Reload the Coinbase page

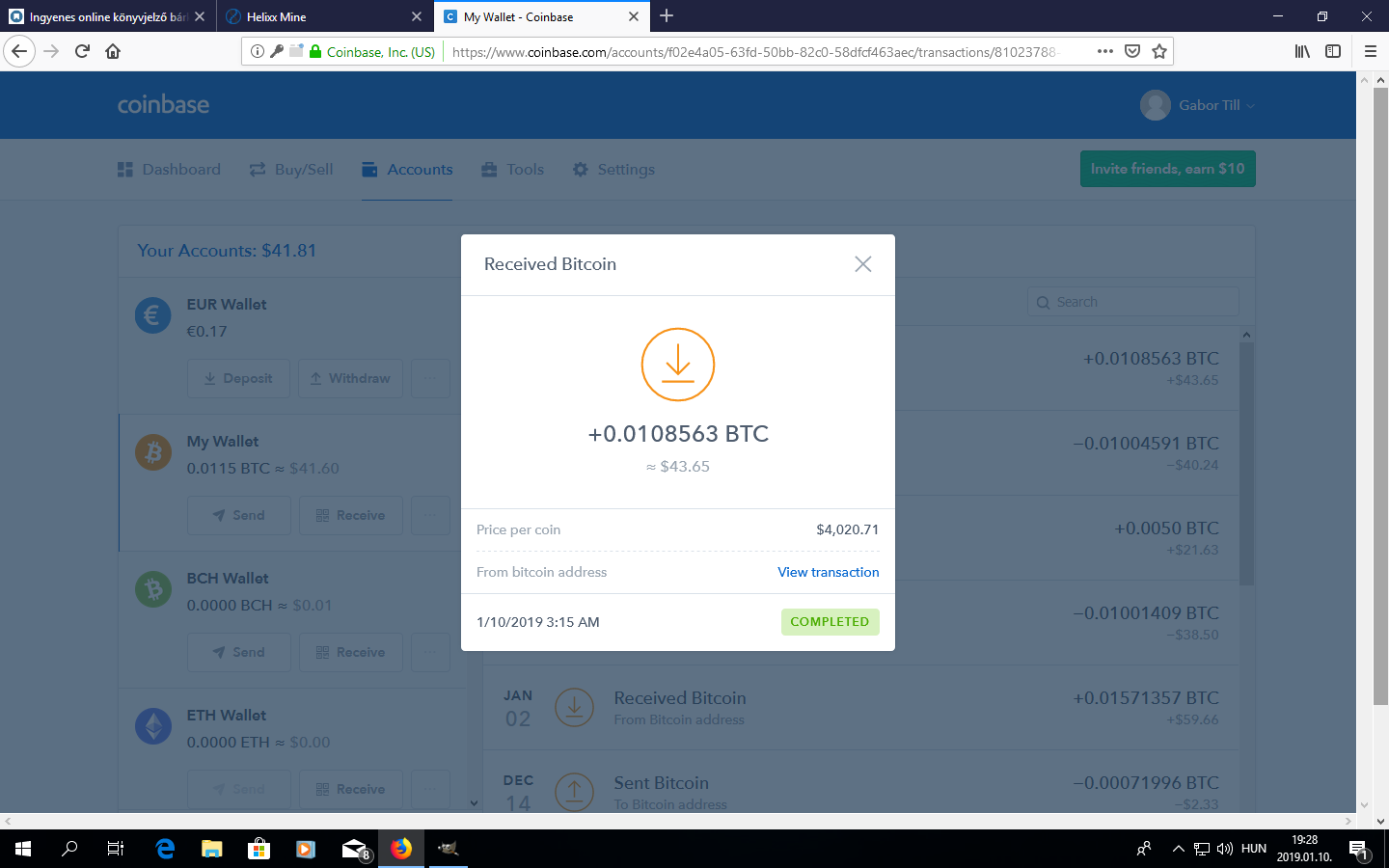coord(82,51)
